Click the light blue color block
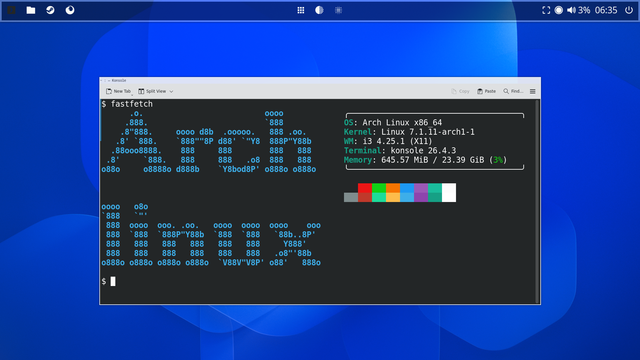 tap(407, 198)
